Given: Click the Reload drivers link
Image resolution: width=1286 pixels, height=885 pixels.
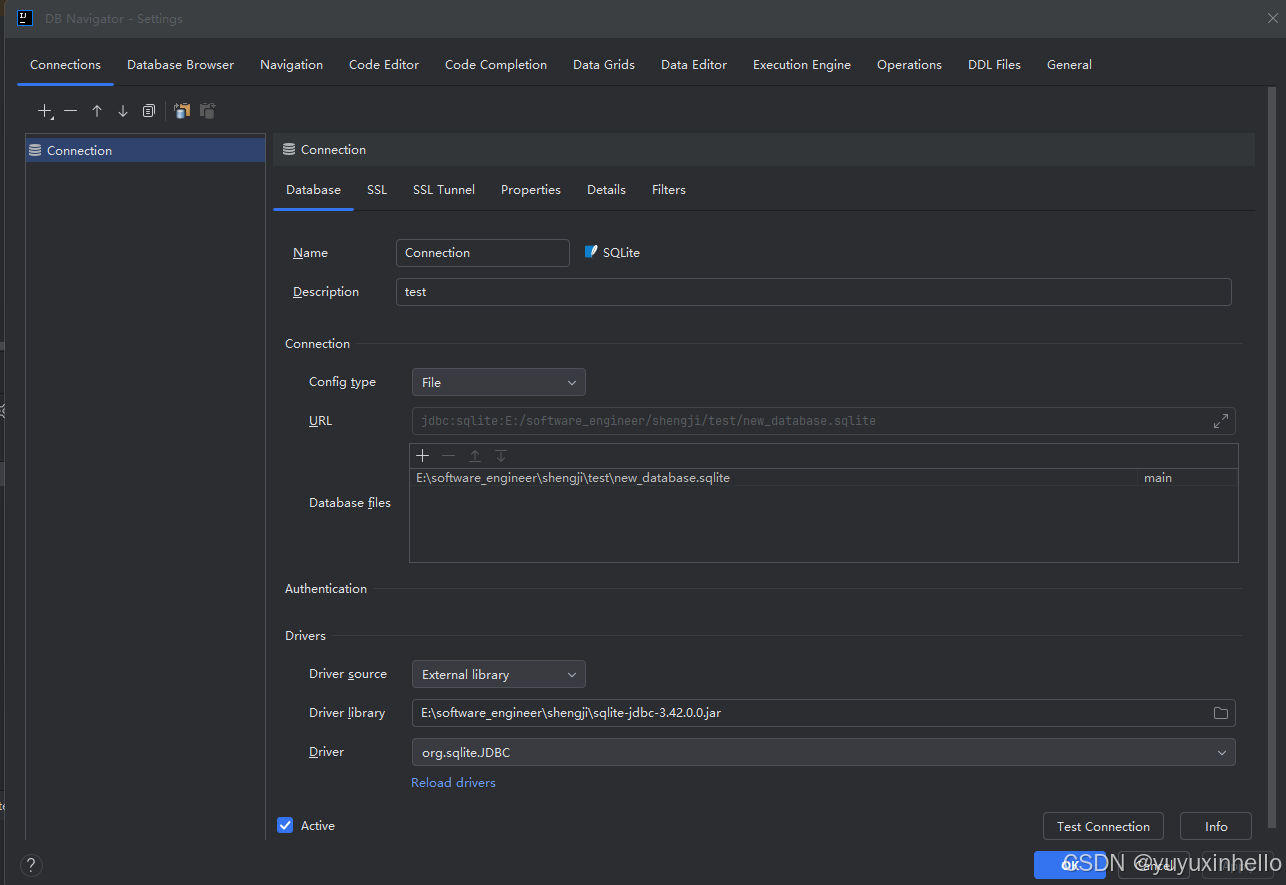Looking at the screenshot, I should coord(453,782).
